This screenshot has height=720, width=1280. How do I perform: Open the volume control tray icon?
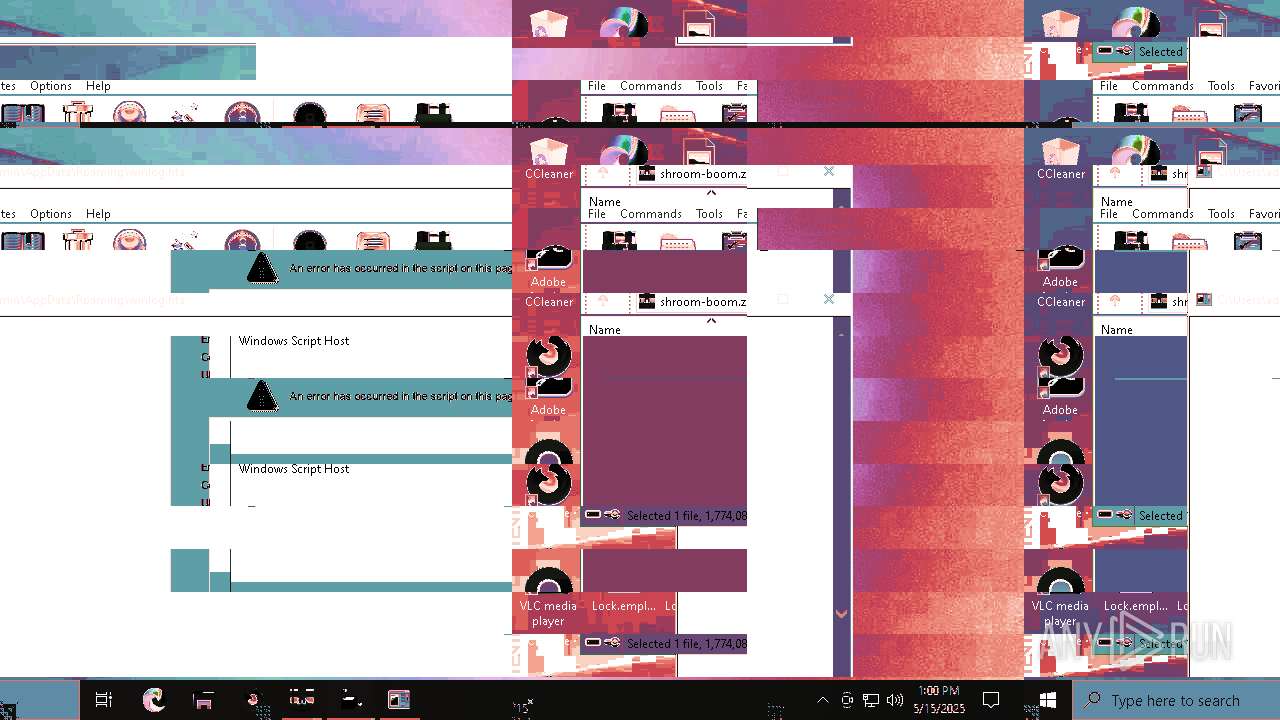[x=895, y=700]
